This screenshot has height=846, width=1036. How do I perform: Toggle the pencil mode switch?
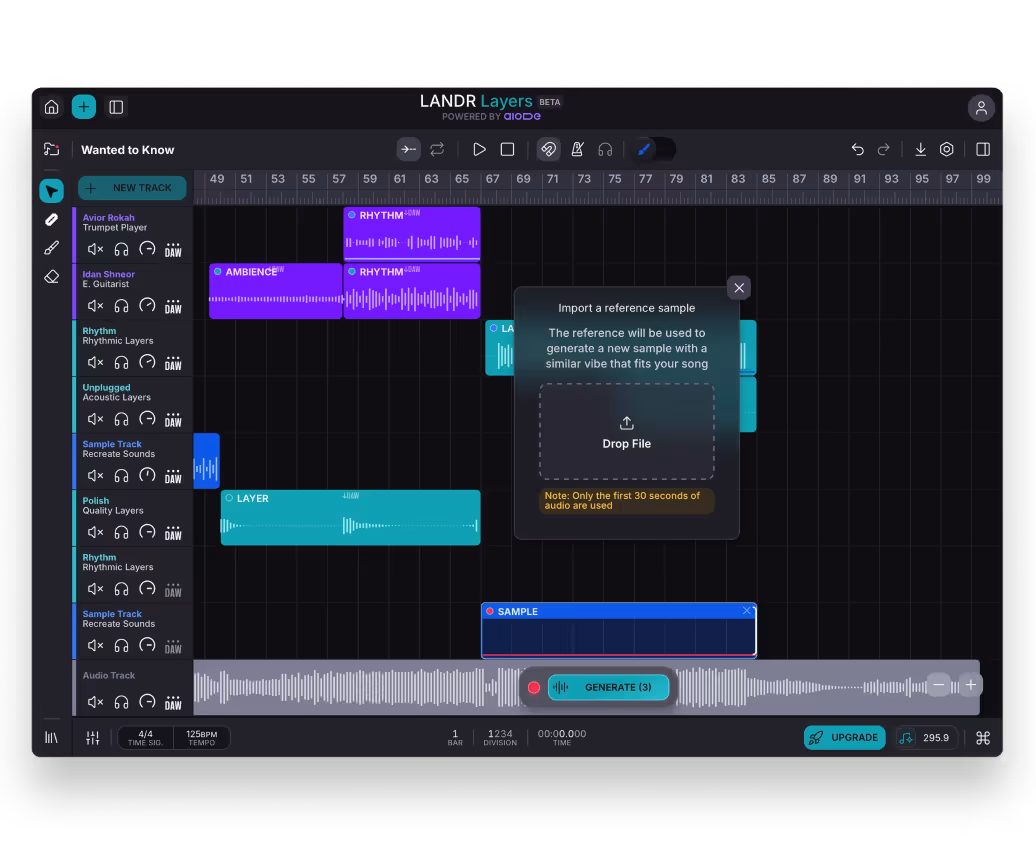tap(654, 149)
